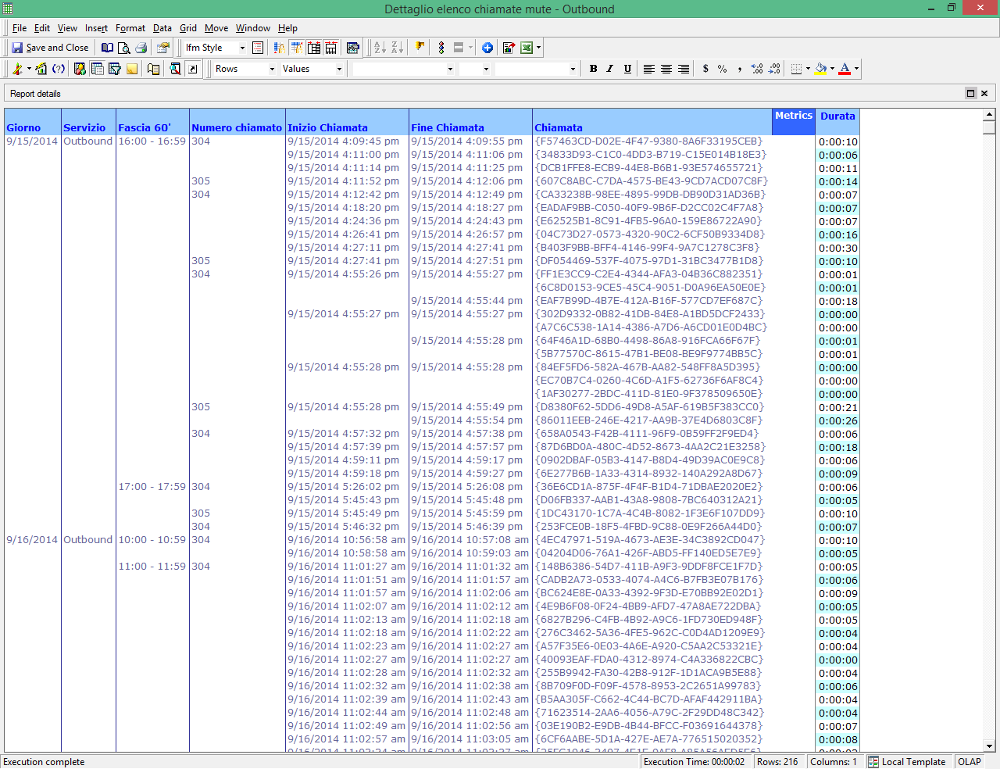Open print preview with the magnifier-page icon
The width and height of the screenshot is (1000, 769).
click(124, 48)
